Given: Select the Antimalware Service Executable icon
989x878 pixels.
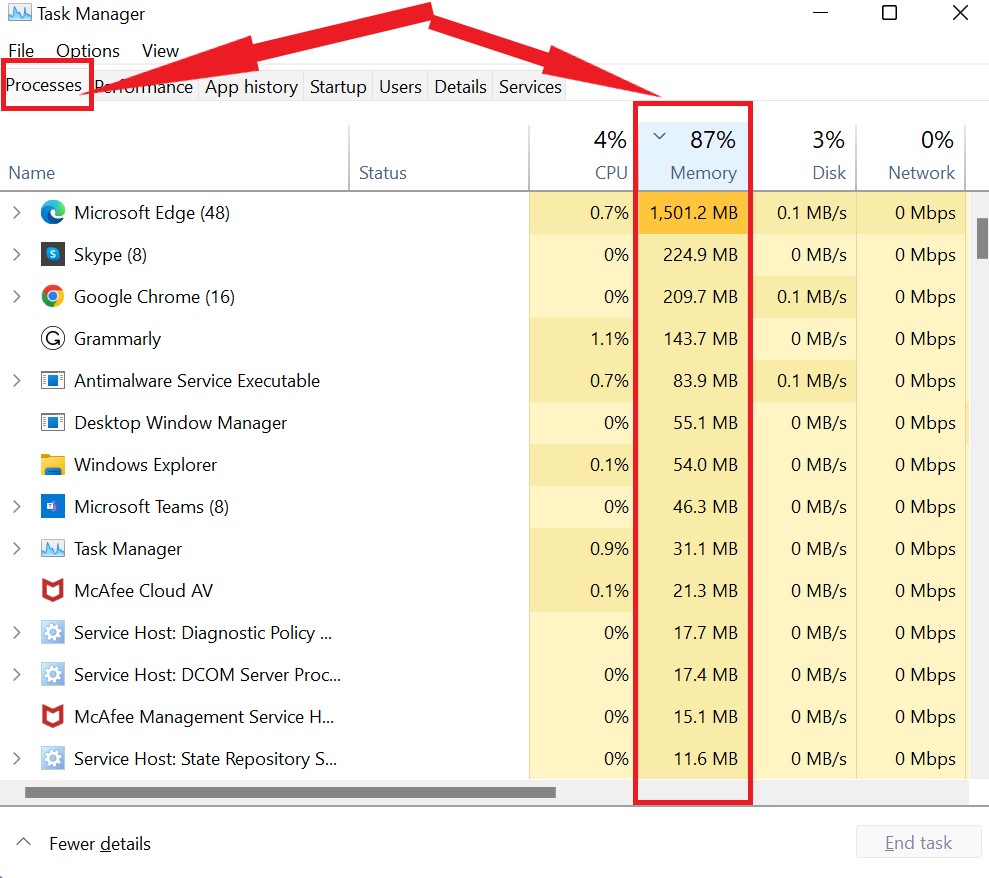Looking at the screenshot, I should 52,380.
